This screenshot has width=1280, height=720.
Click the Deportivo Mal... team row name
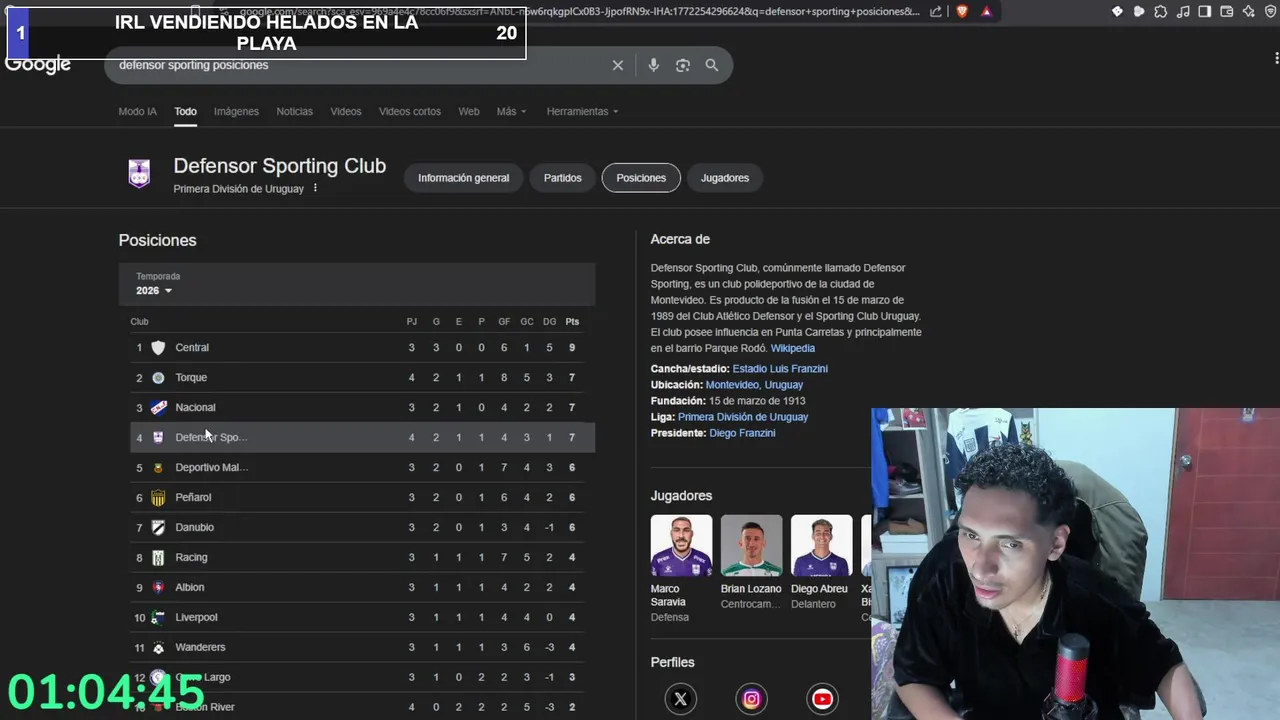pyautogui.click(x=212, y=467)
